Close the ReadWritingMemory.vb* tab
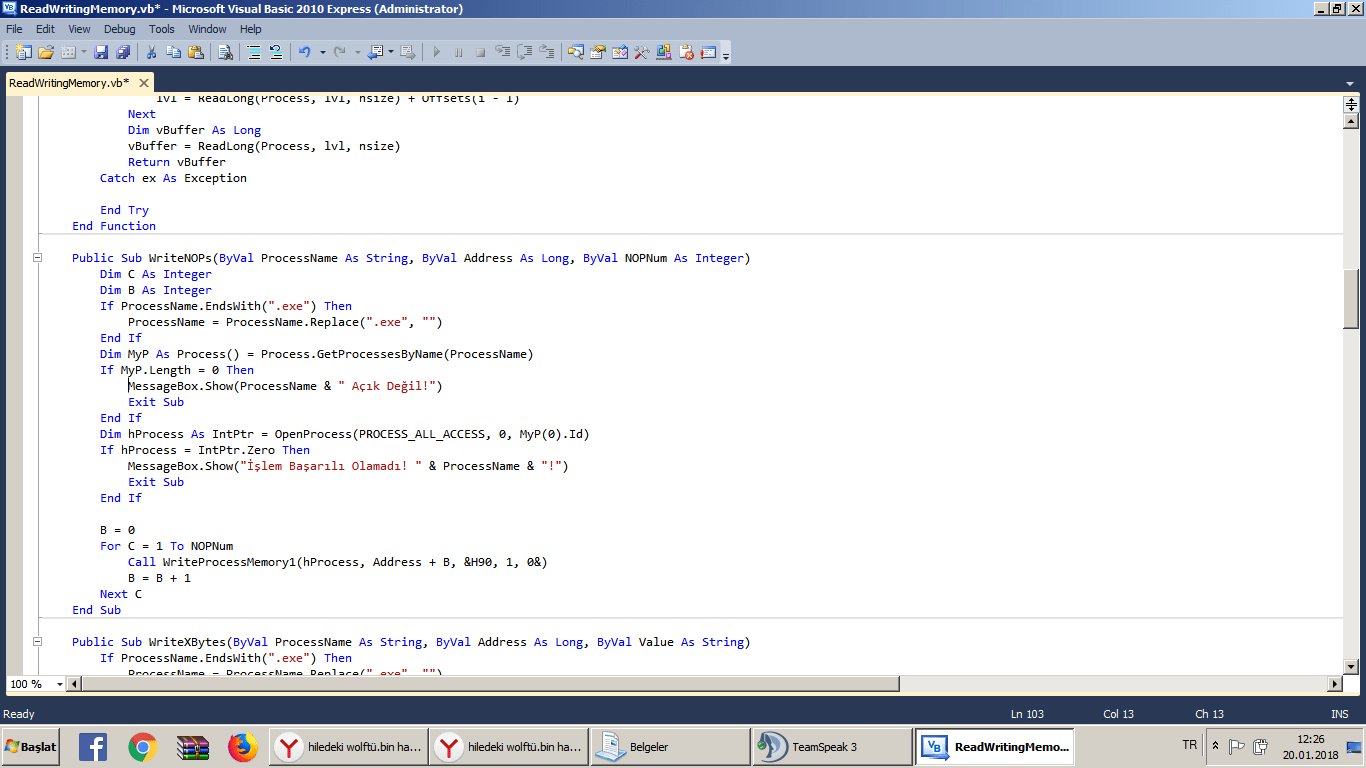This screenshot has height=768, width=1366. pos(144,83)
